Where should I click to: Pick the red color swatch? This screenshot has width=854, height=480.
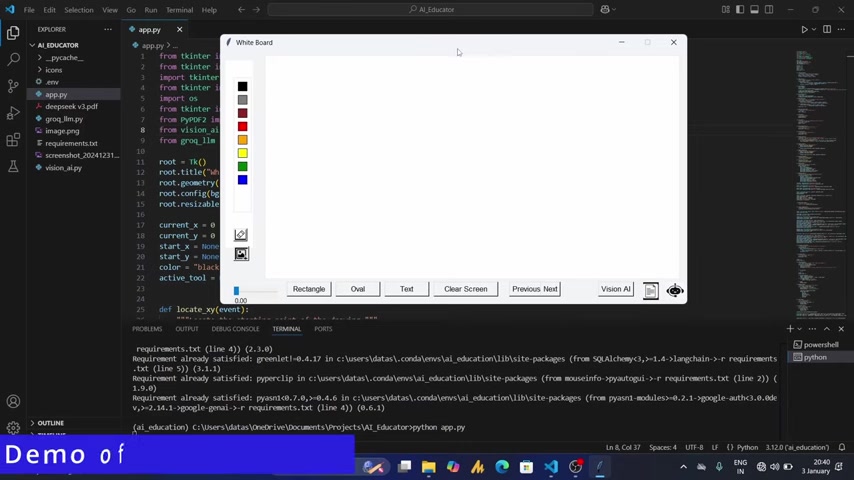tap(242, 126)
